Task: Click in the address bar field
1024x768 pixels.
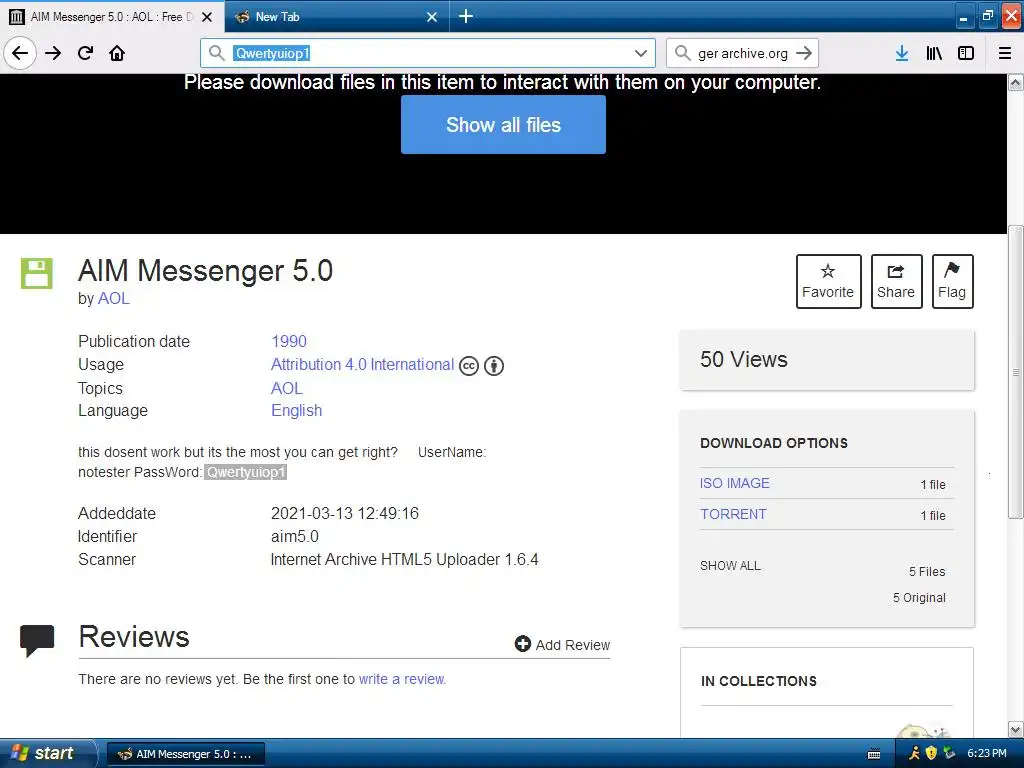Action: [428, 53]
